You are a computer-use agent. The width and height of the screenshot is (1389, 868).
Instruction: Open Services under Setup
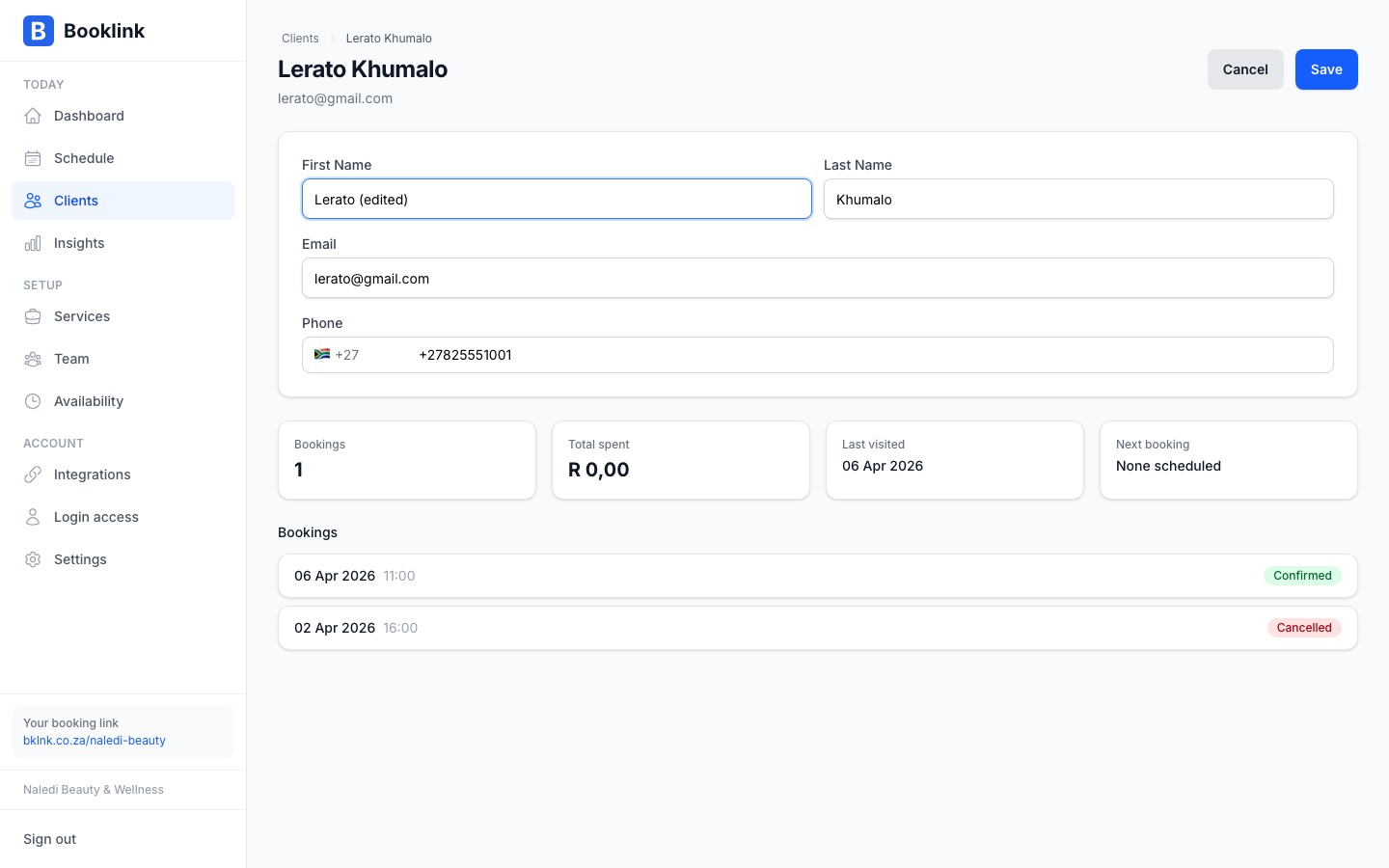pyautogui.click(x=123, y=316)
